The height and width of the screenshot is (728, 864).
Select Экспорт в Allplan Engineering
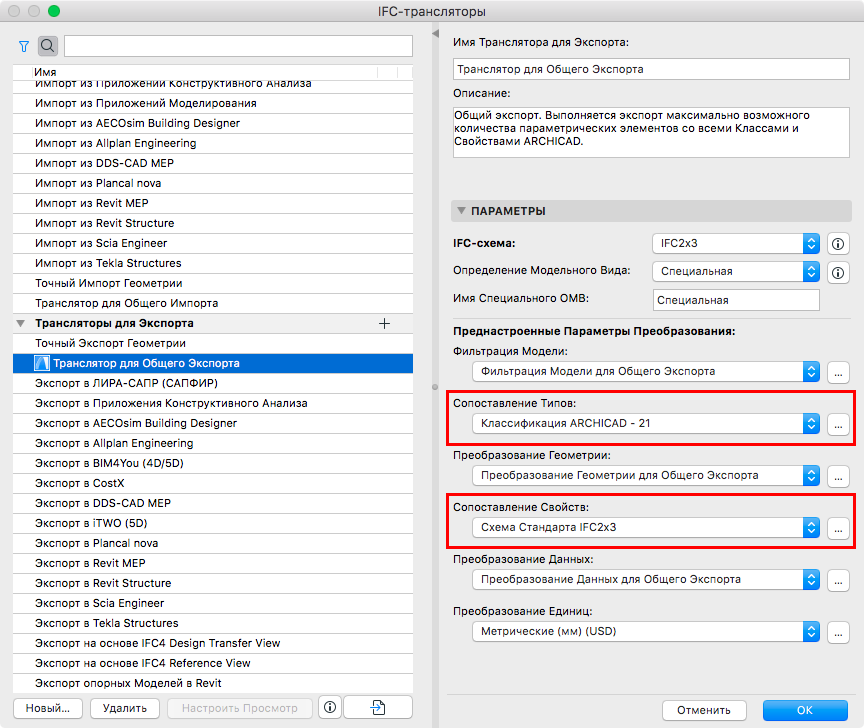[x=213, y=443]
